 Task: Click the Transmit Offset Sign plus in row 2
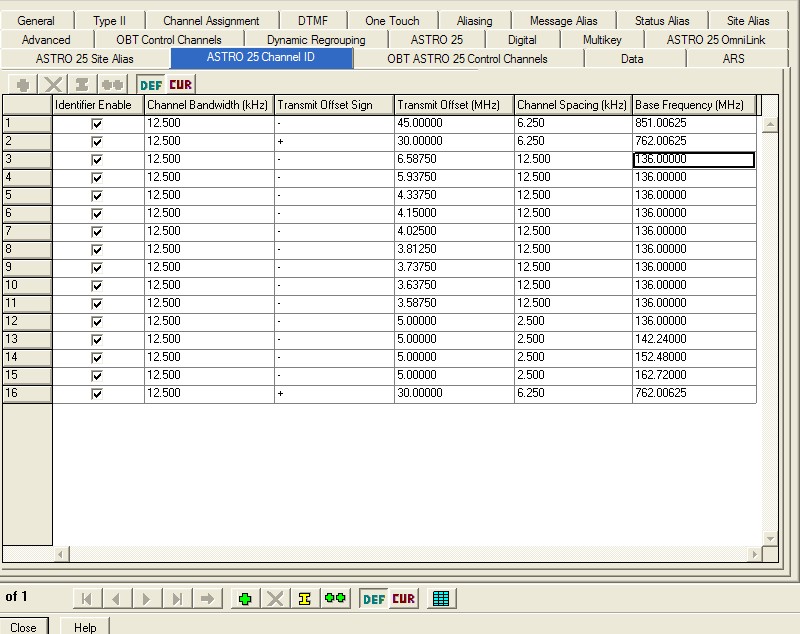point(334,142)
